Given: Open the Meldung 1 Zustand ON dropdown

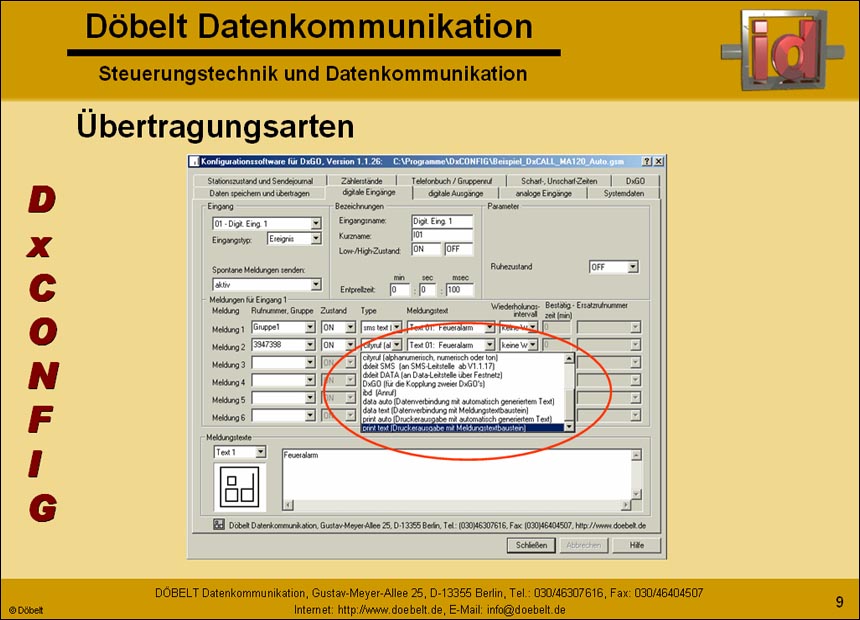Looking at the screenshot, I should click(x=350, y=328).
